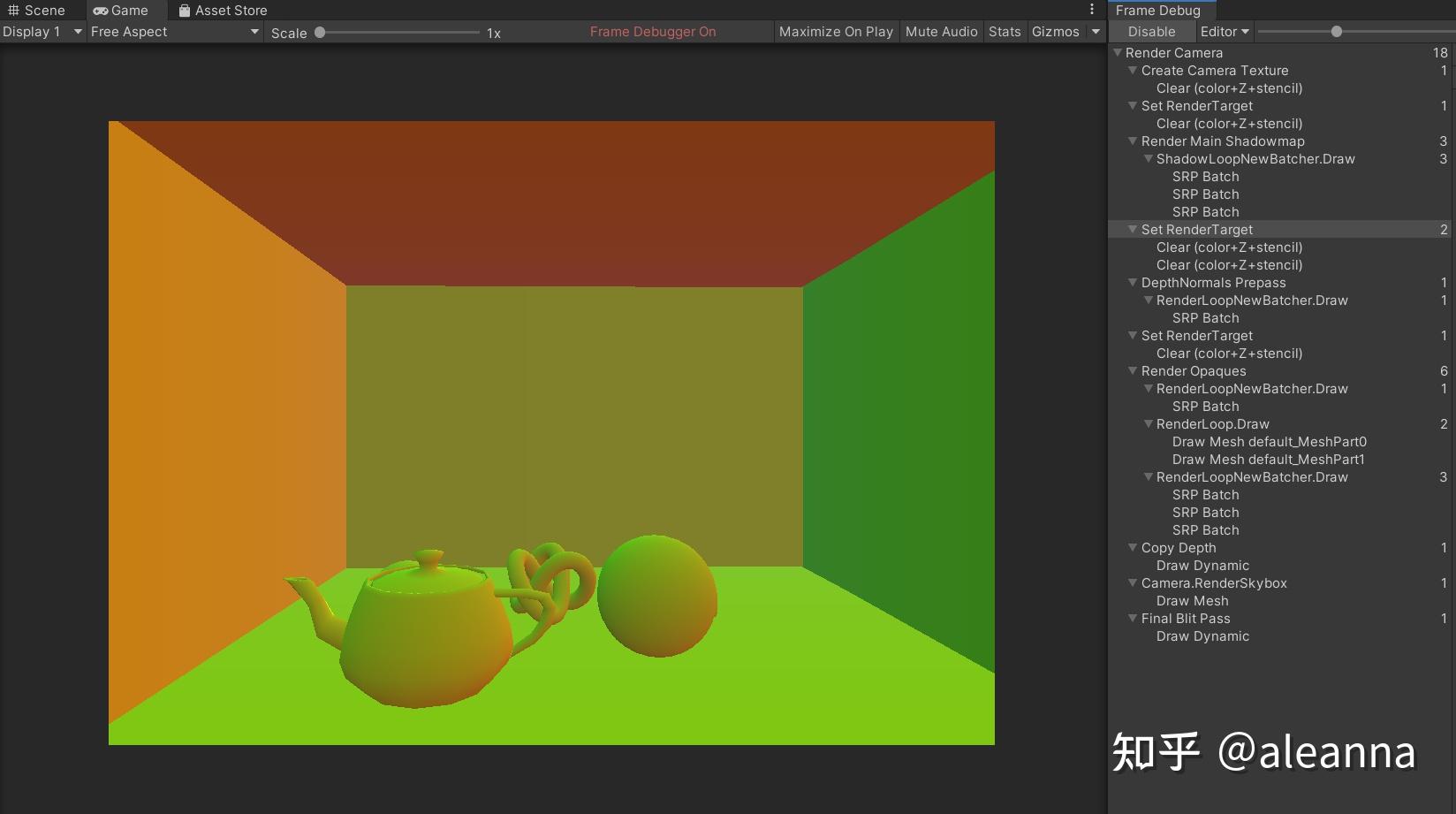Image resolution: width=1456 pixels, height=814 pixels.
Task: Click the Scene tab grid icon
Action: (16, 10)
